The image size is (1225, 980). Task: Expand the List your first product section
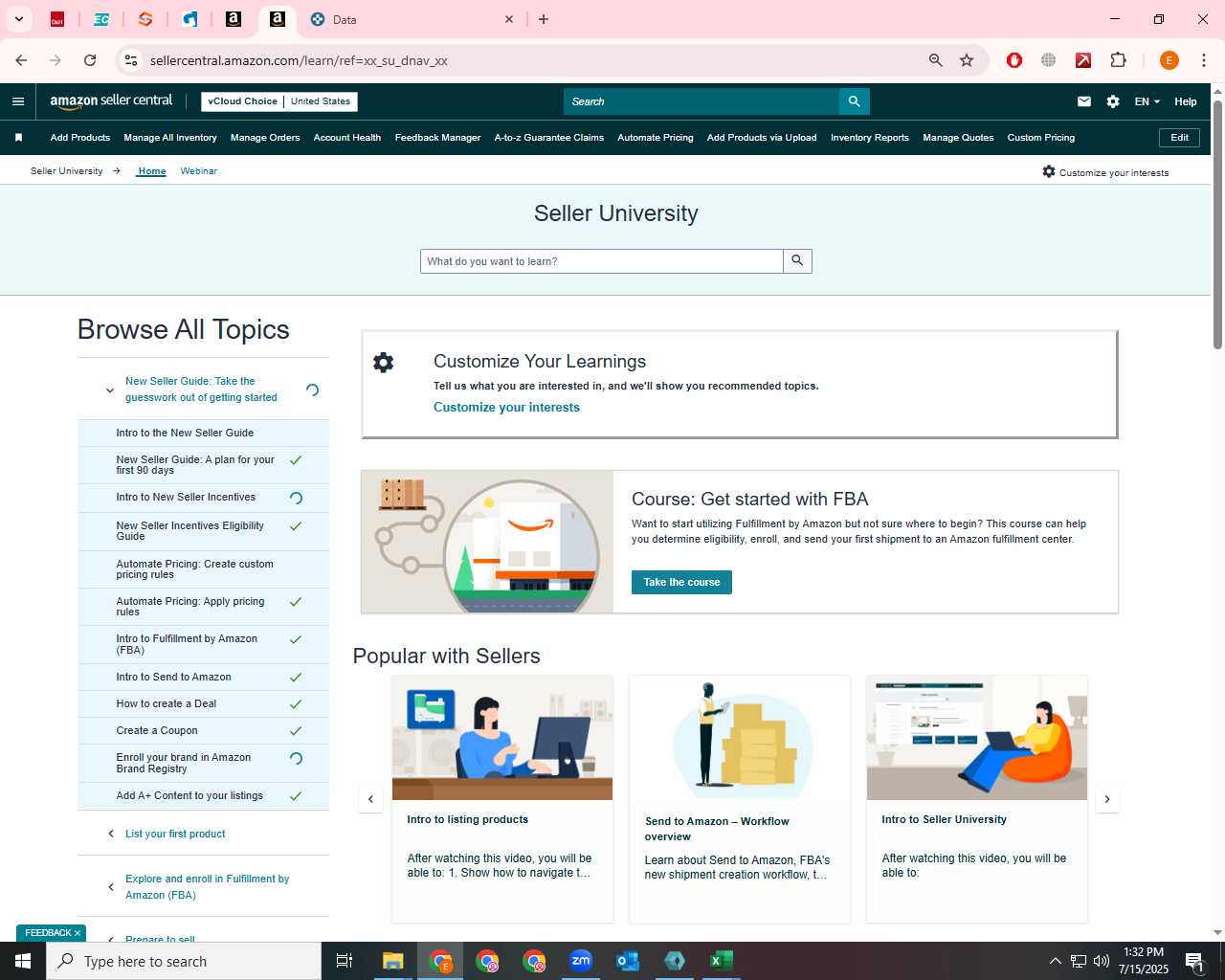tap(111, 834)
